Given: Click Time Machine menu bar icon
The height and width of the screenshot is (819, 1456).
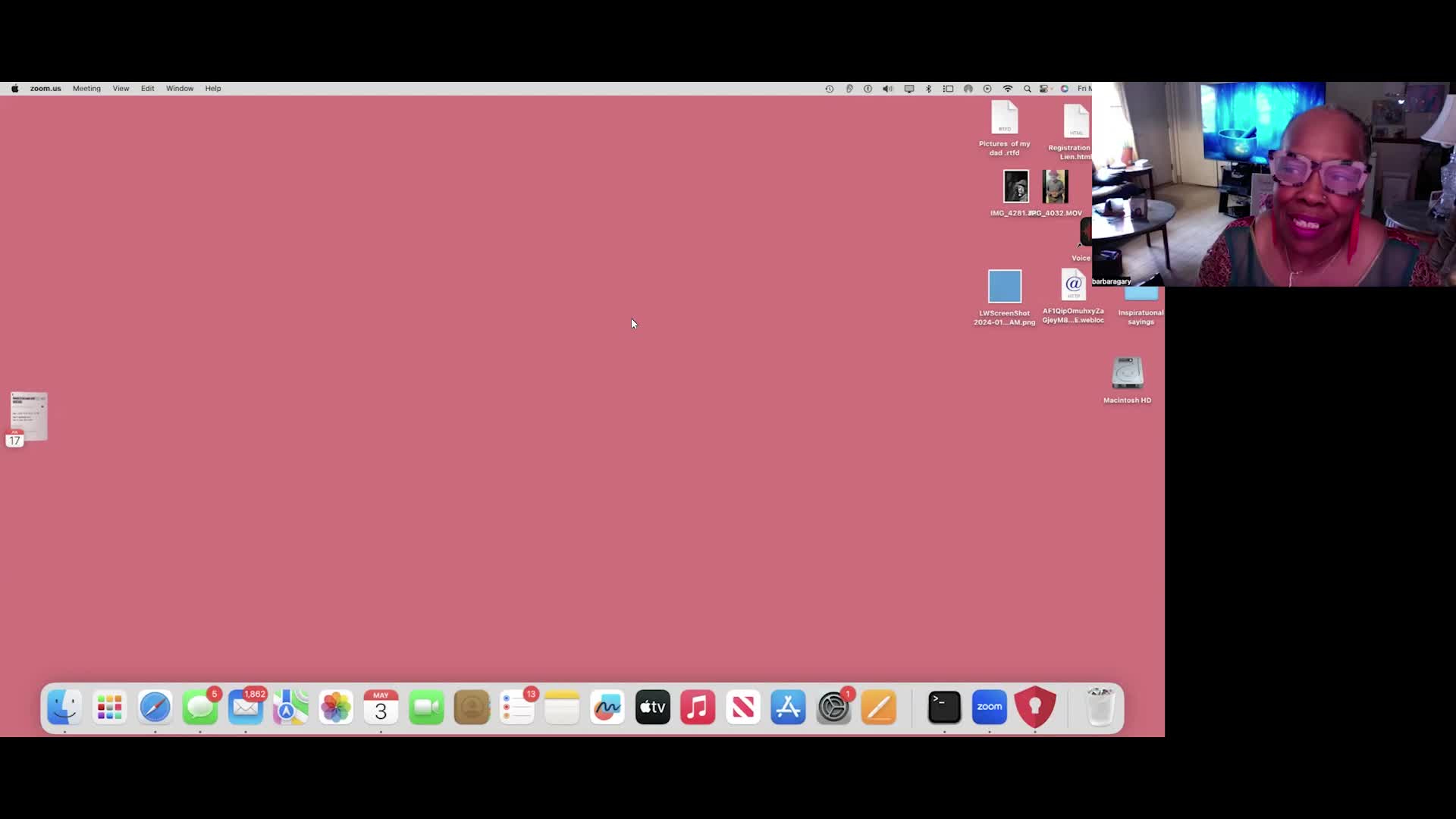Looking at the screenshot, I should click(x=830, y=89).
